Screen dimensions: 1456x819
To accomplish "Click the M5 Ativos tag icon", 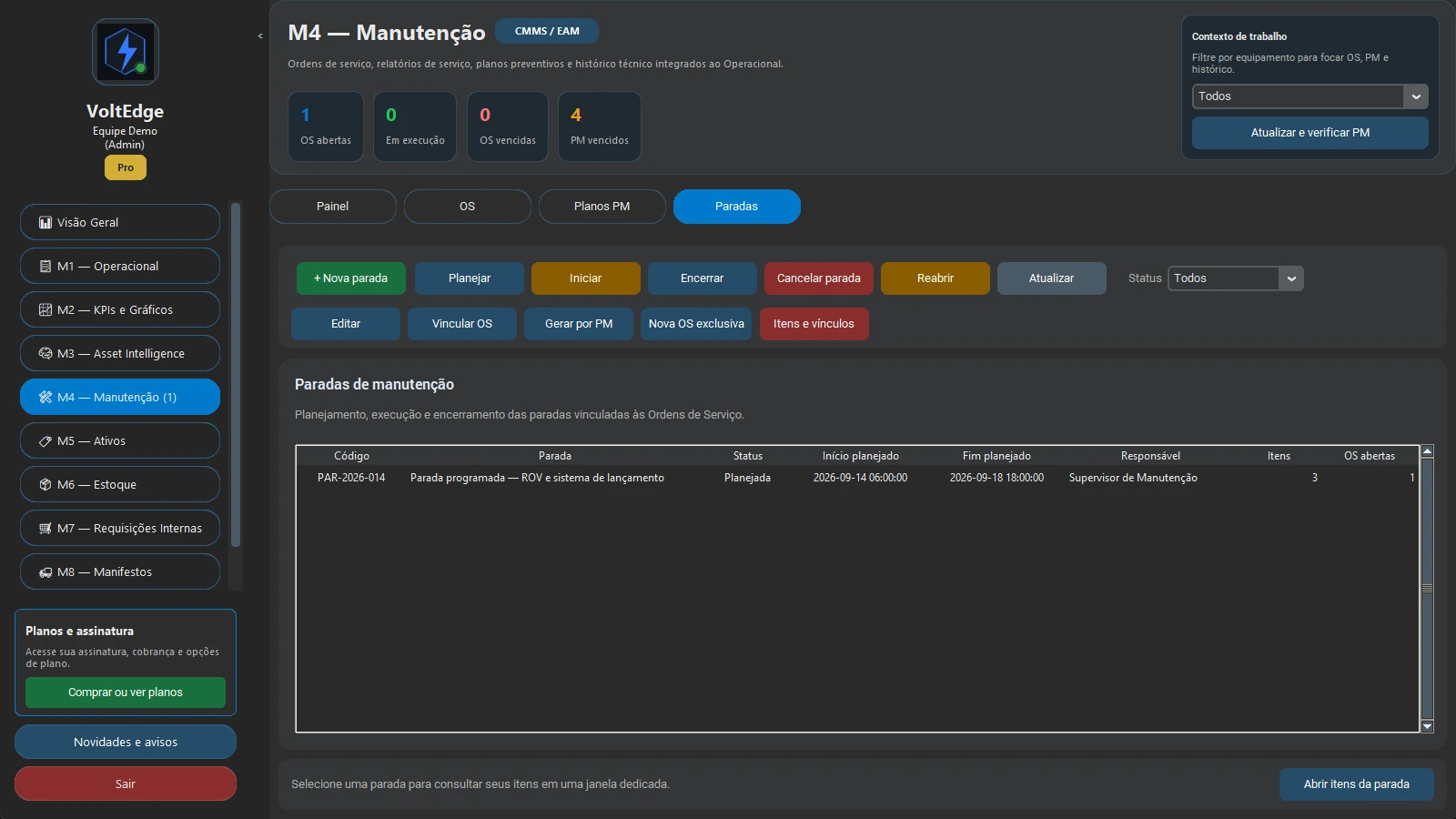I will (x=45, y=440).
